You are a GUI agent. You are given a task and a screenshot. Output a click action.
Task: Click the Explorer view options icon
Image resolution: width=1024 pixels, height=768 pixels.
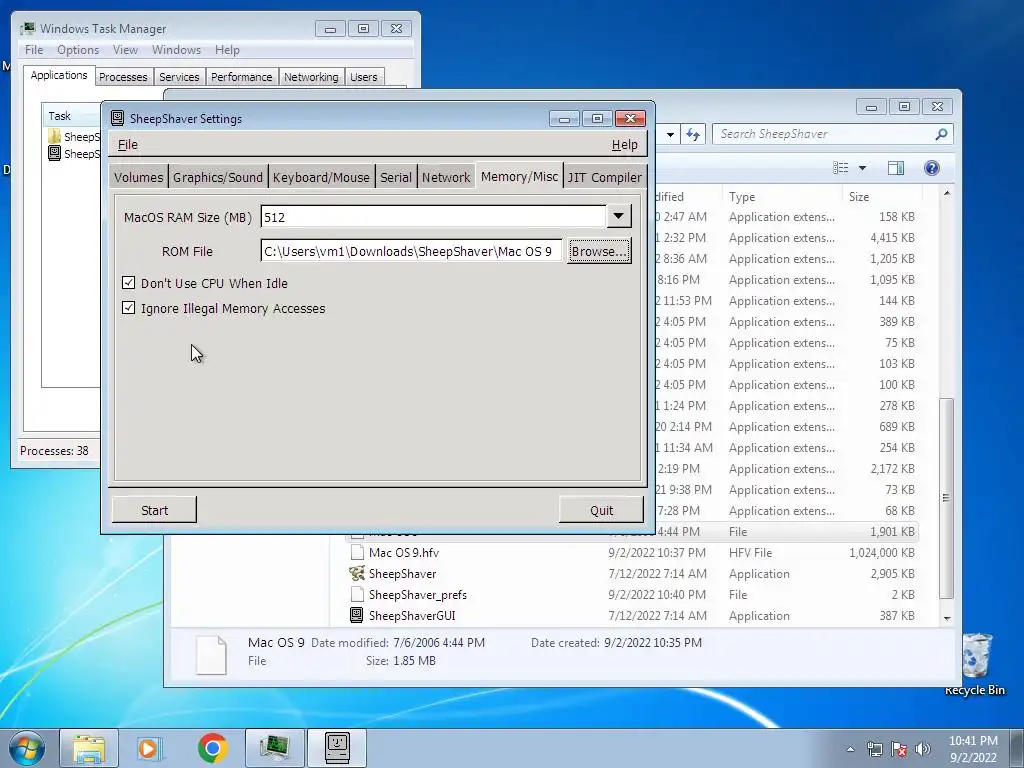click(840, 168)
